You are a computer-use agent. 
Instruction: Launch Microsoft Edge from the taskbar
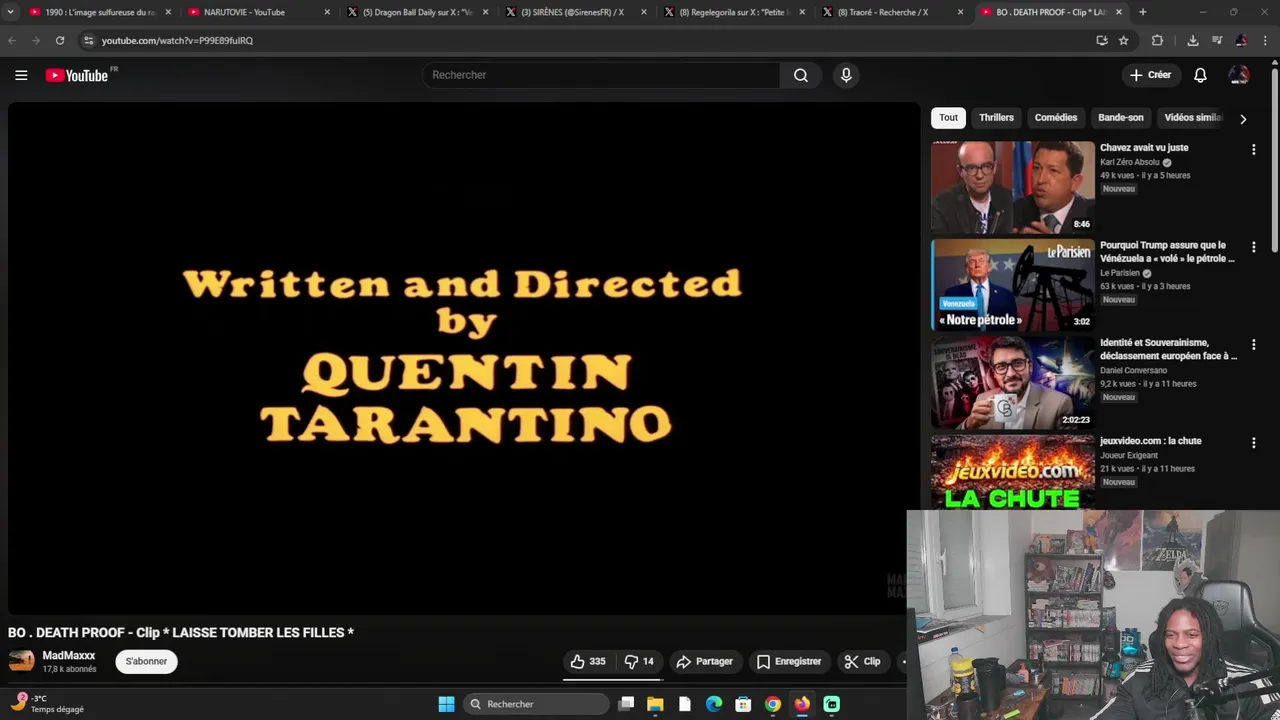click(x=714, y=704)
